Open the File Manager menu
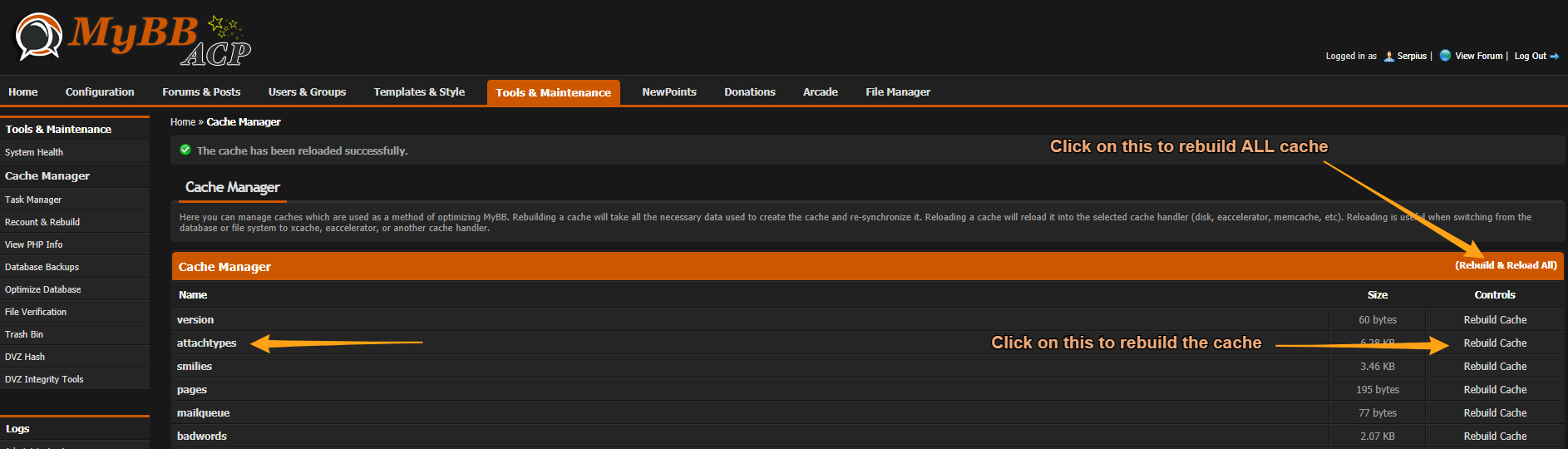1568x449 pixels. (898, 92)
